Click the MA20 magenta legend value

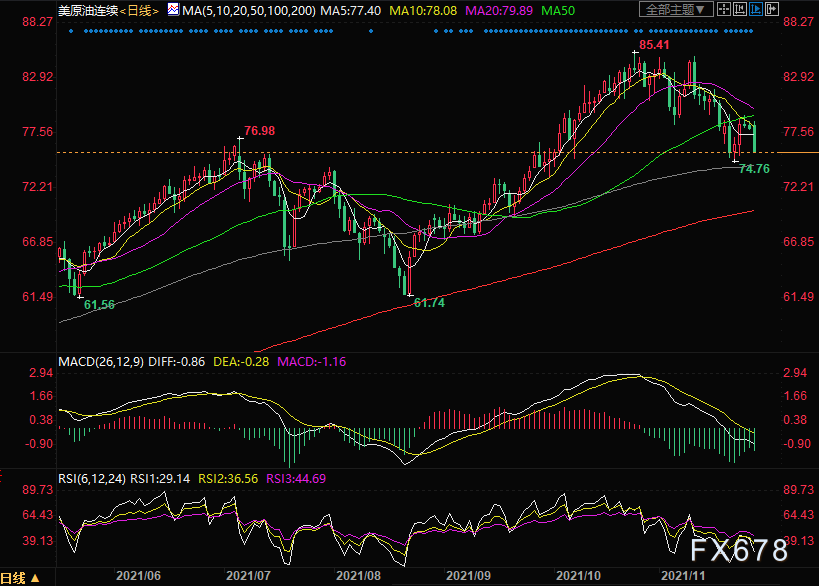(499, 10)
